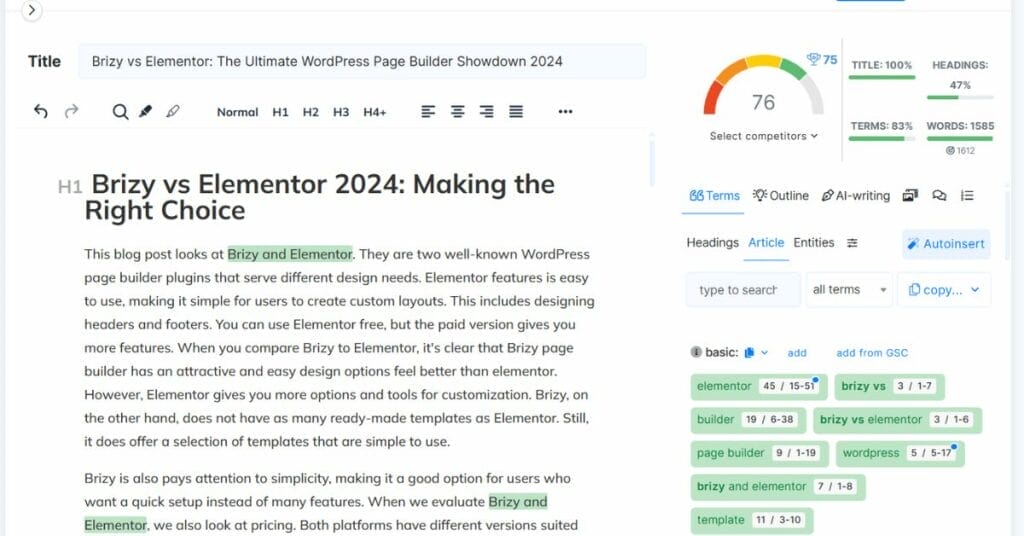Switch to the Outline tab
Image resolution: width=1024 pixels, height=536 pixels.
780,196
